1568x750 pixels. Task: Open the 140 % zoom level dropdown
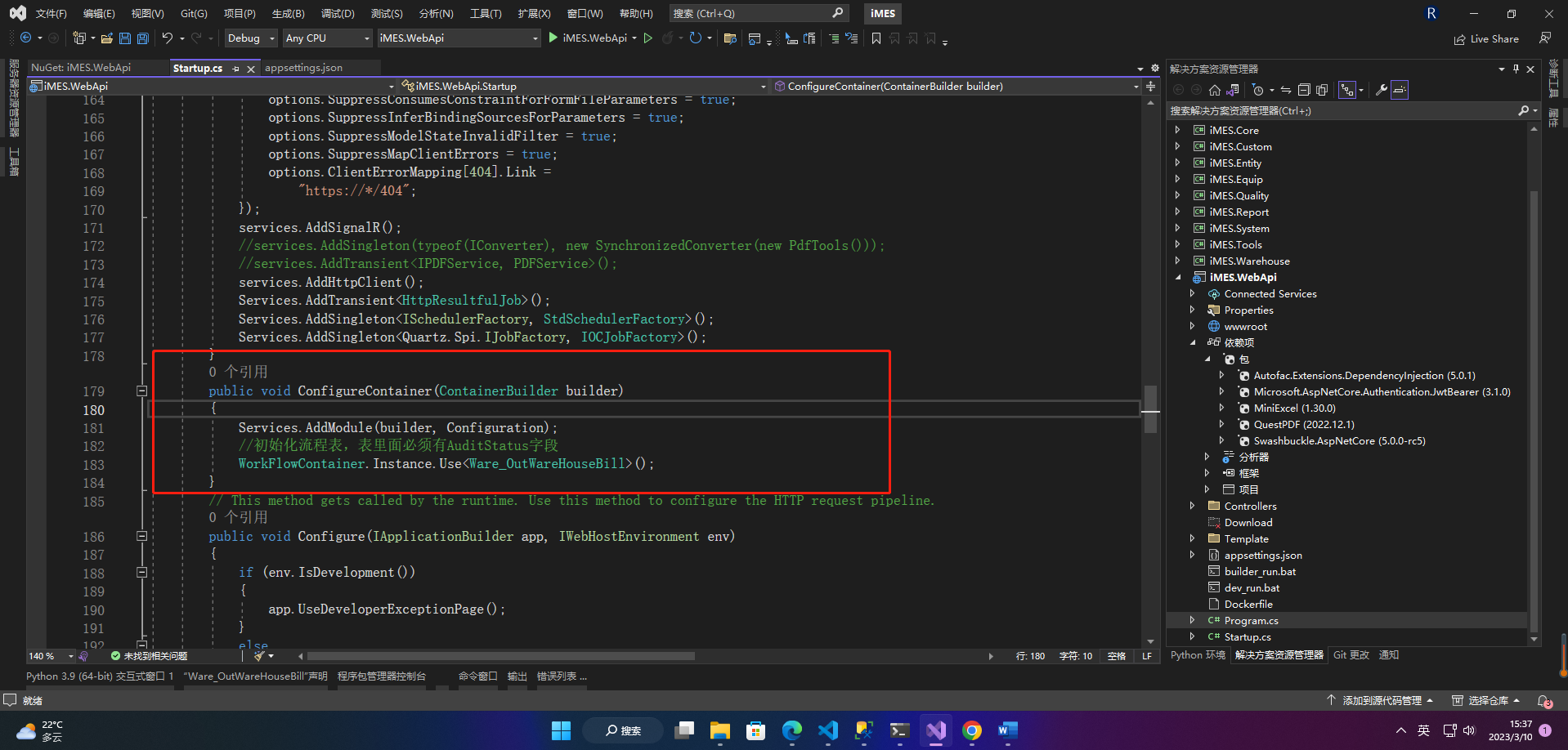click(x=51, y=656)
